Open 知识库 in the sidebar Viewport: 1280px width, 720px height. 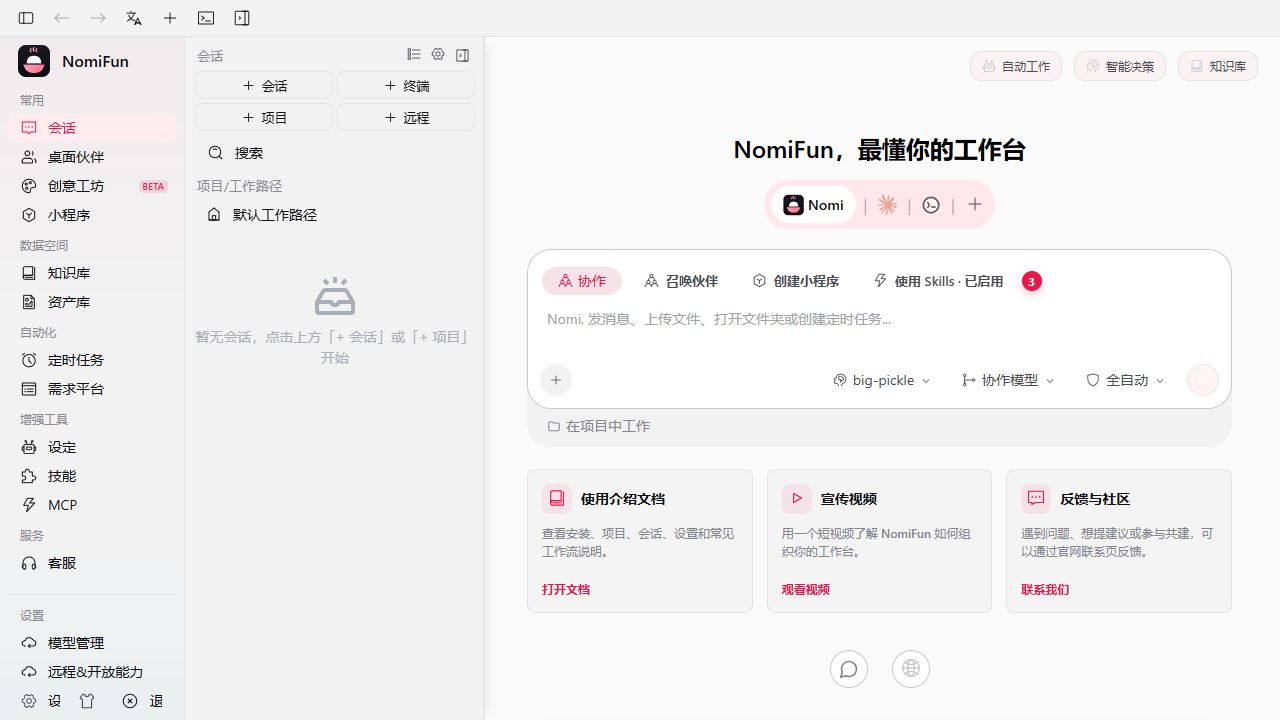pyautogui.click(x=92, y=273)
